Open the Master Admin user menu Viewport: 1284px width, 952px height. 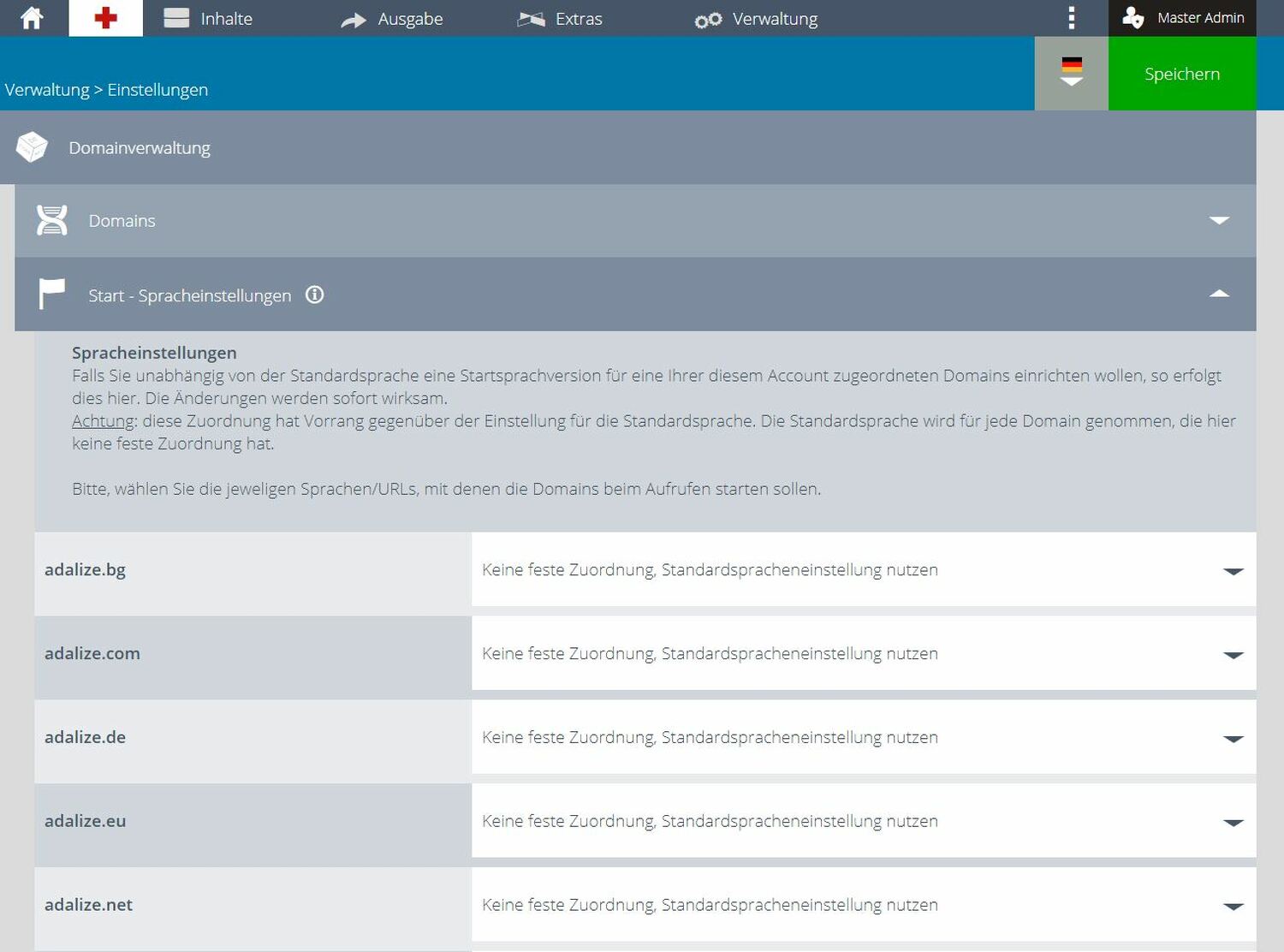point(1182,18)
